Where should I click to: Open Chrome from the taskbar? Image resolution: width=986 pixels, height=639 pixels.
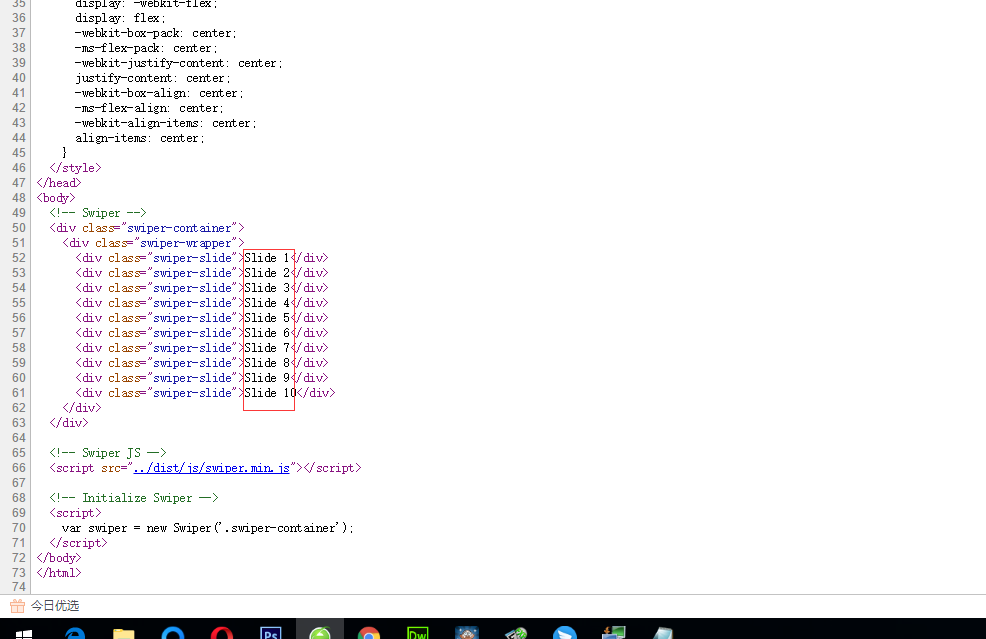(x=368, y=633)
